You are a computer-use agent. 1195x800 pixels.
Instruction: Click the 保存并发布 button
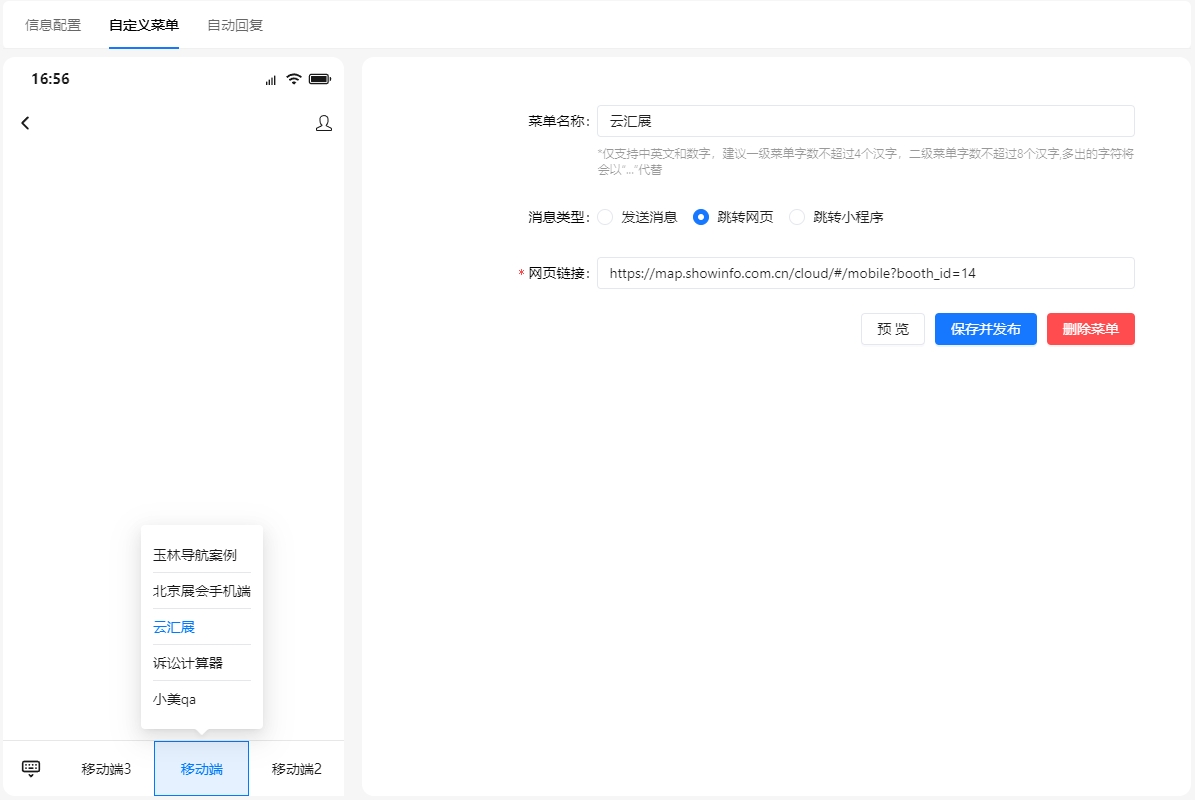point(985,329)
